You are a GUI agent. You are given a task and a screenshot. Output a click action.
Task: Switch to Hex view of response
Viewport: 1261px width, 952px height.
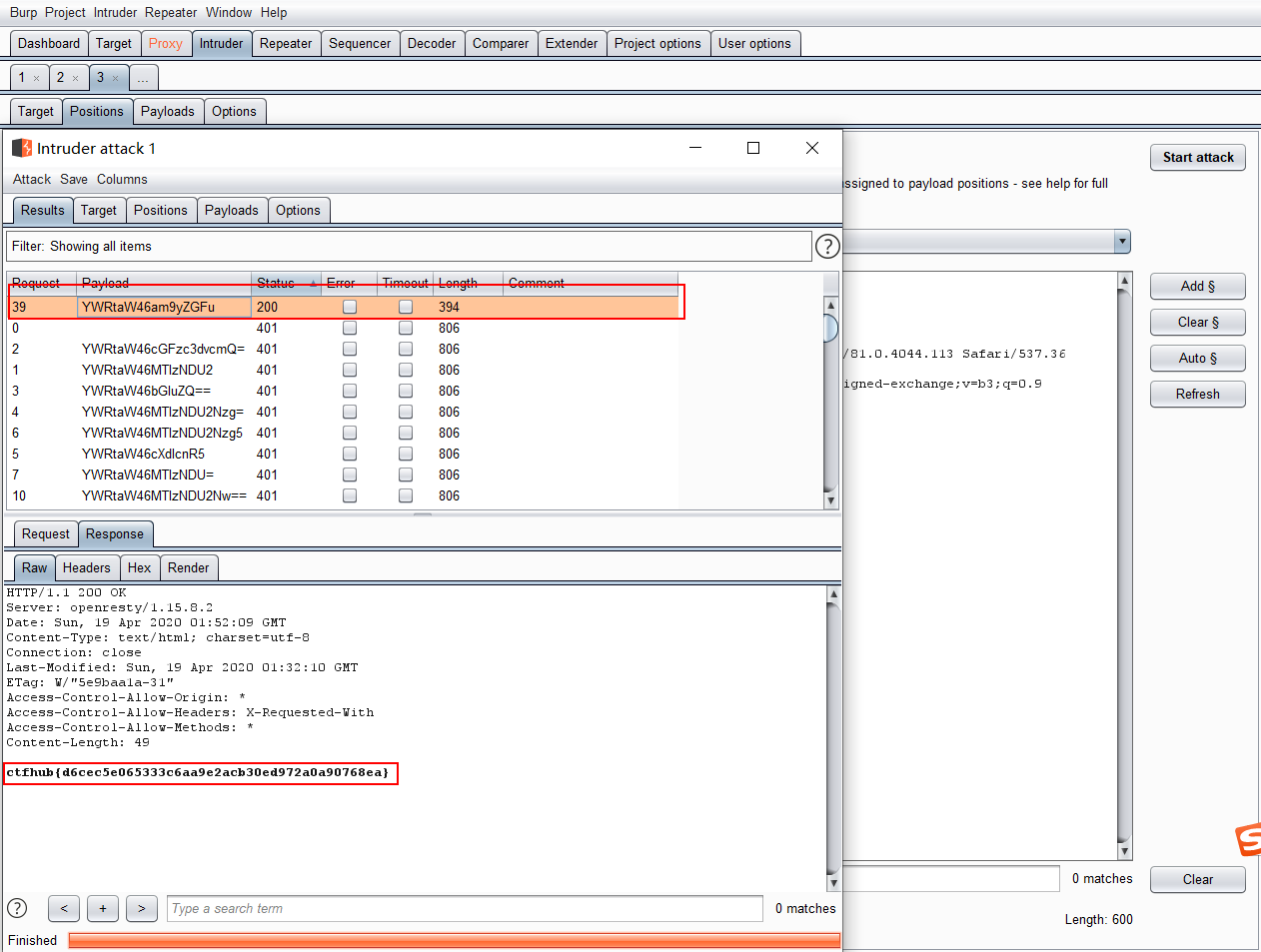pos(140,567)
